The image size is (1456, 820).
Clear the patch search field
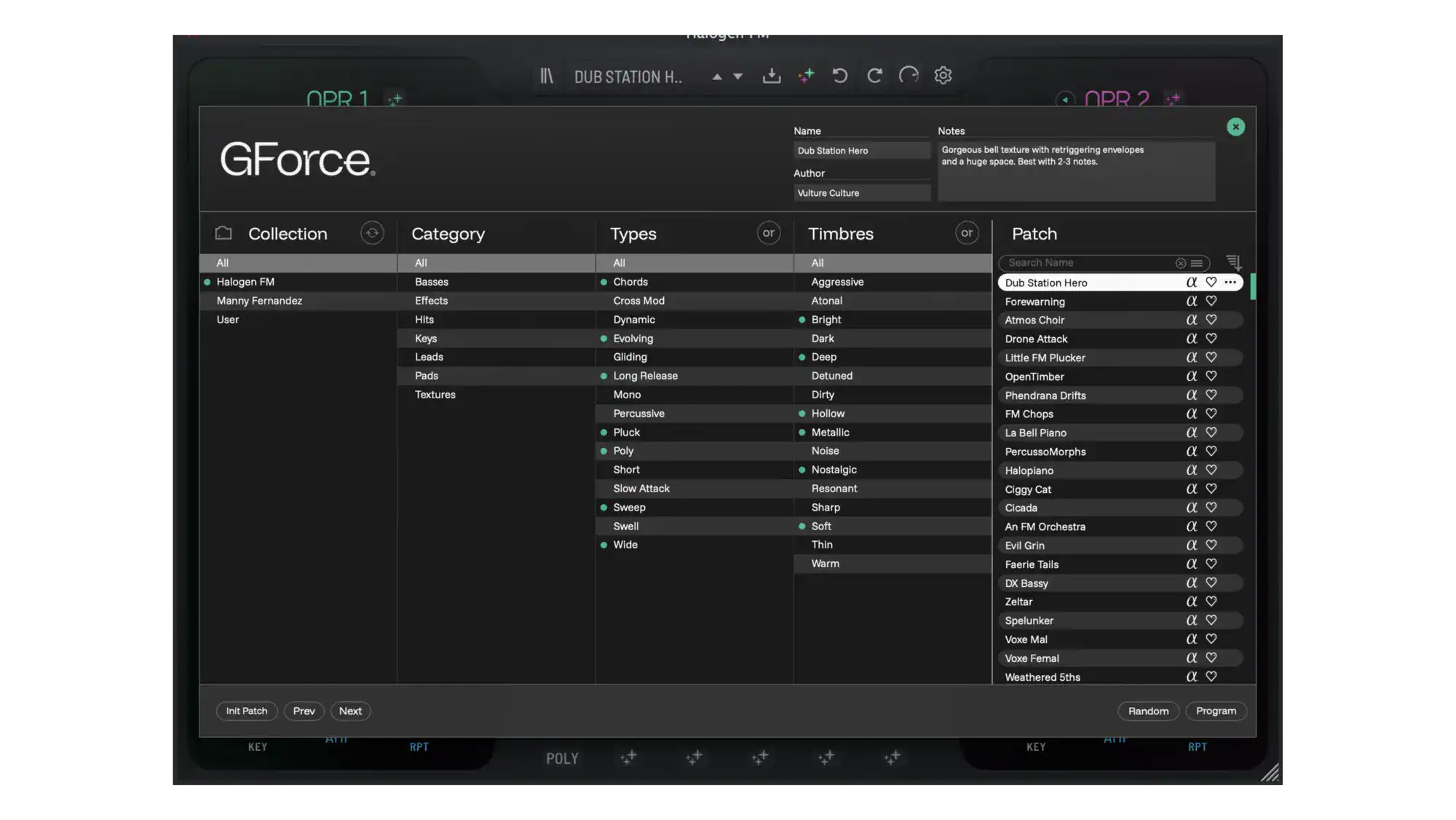pos(1180,263)
